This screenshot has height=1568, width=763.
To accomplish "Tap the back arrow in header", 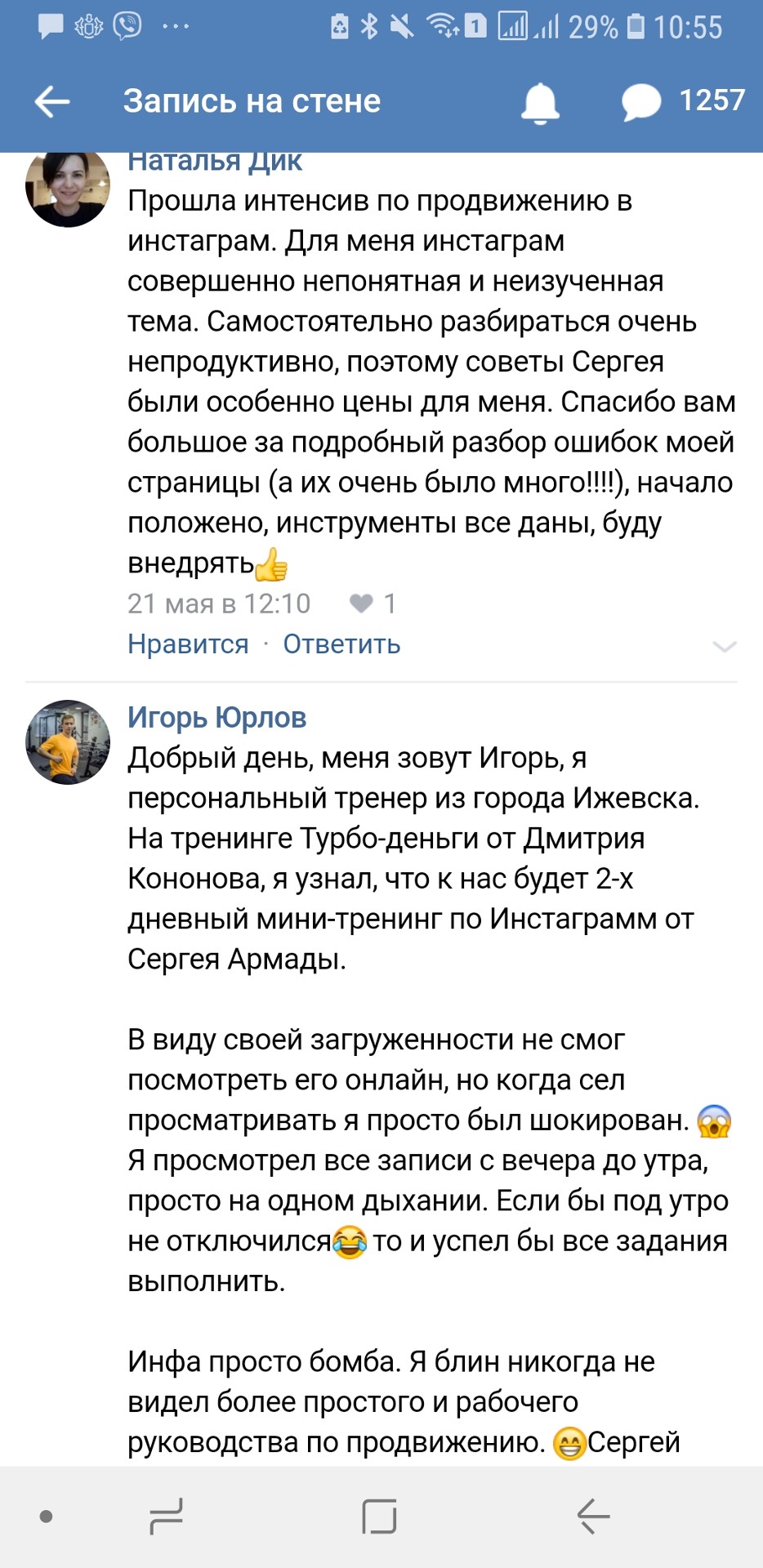I will [x=52, y=102].
